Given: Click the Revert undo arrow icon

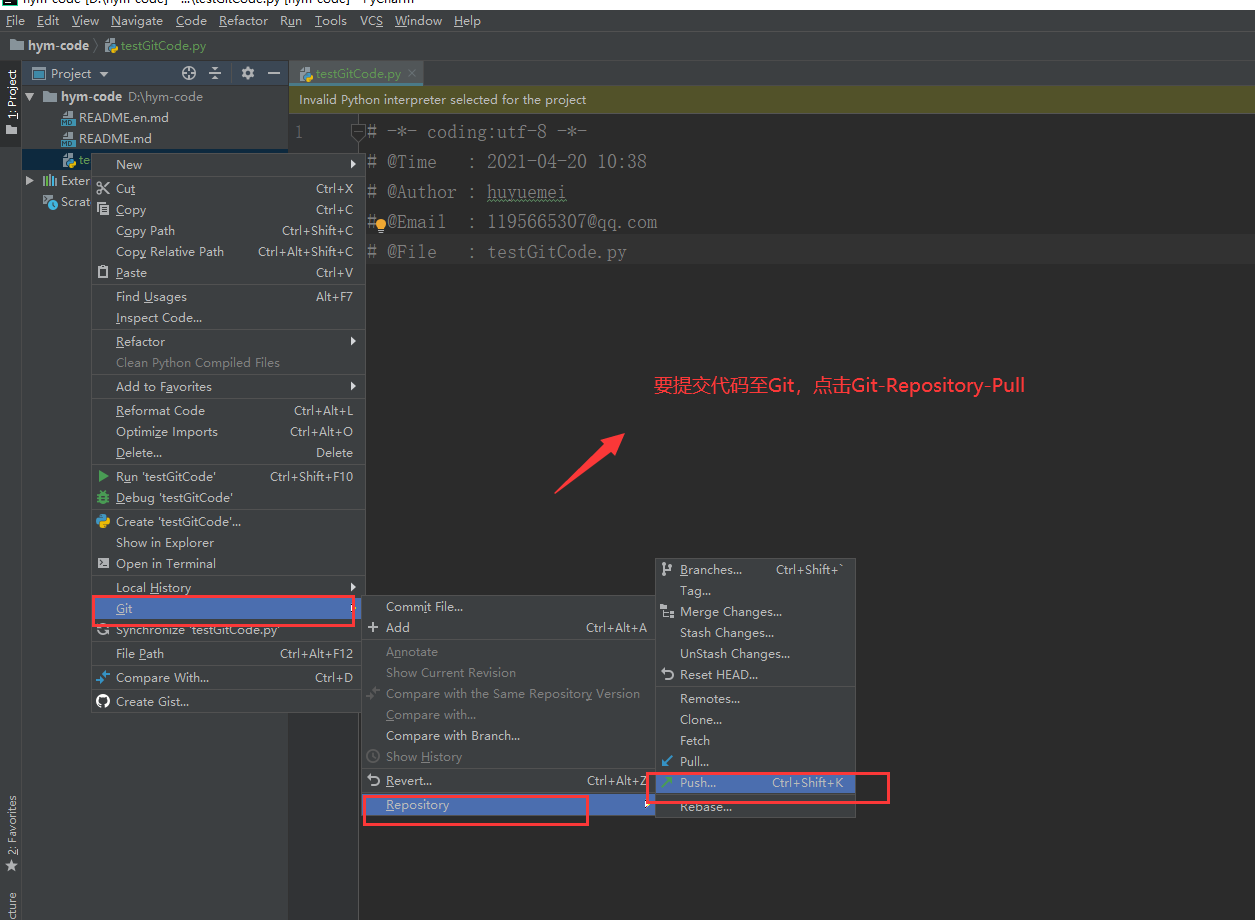Looking at the screenshot, I should tap(373, 780).
